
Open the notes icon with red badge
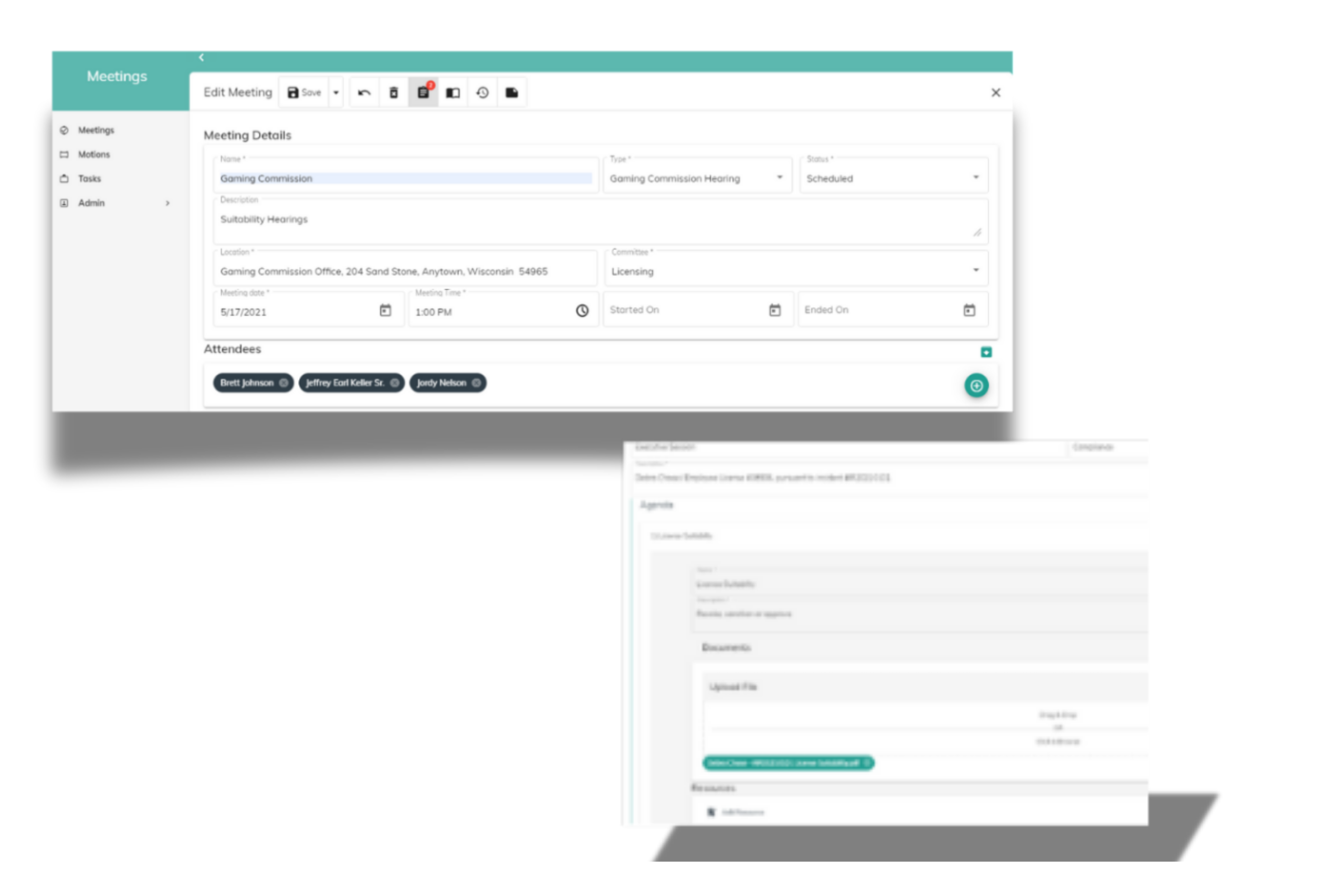(424, 92)
